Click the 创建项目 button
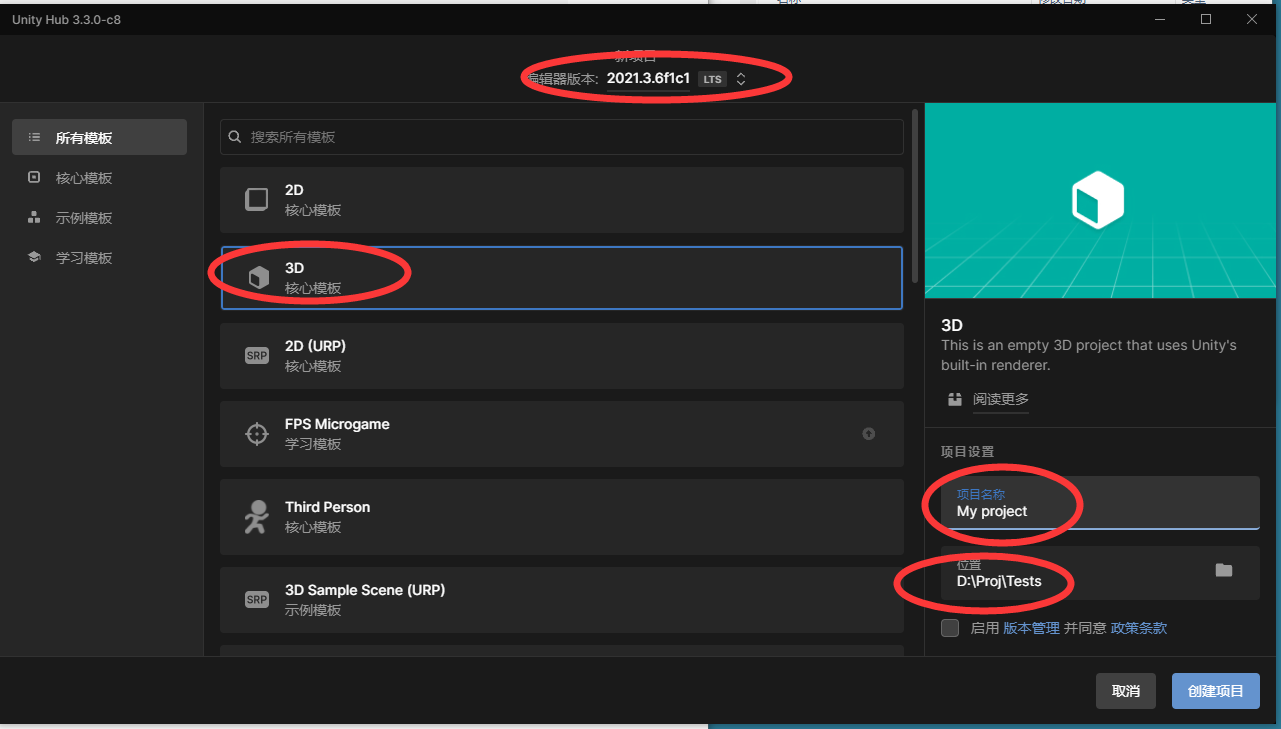The height and width of the screenshot is (729, 1281). point(1215,691)
